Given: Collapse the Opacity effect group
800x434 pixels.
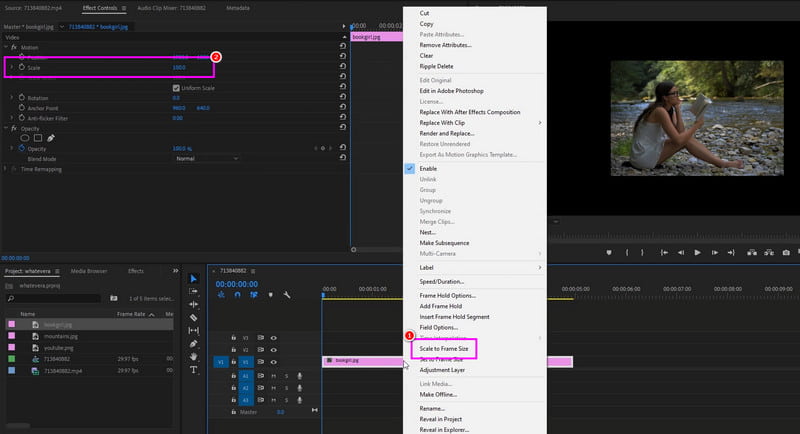Looking at the screenshot, I should (x=6, y=129).
